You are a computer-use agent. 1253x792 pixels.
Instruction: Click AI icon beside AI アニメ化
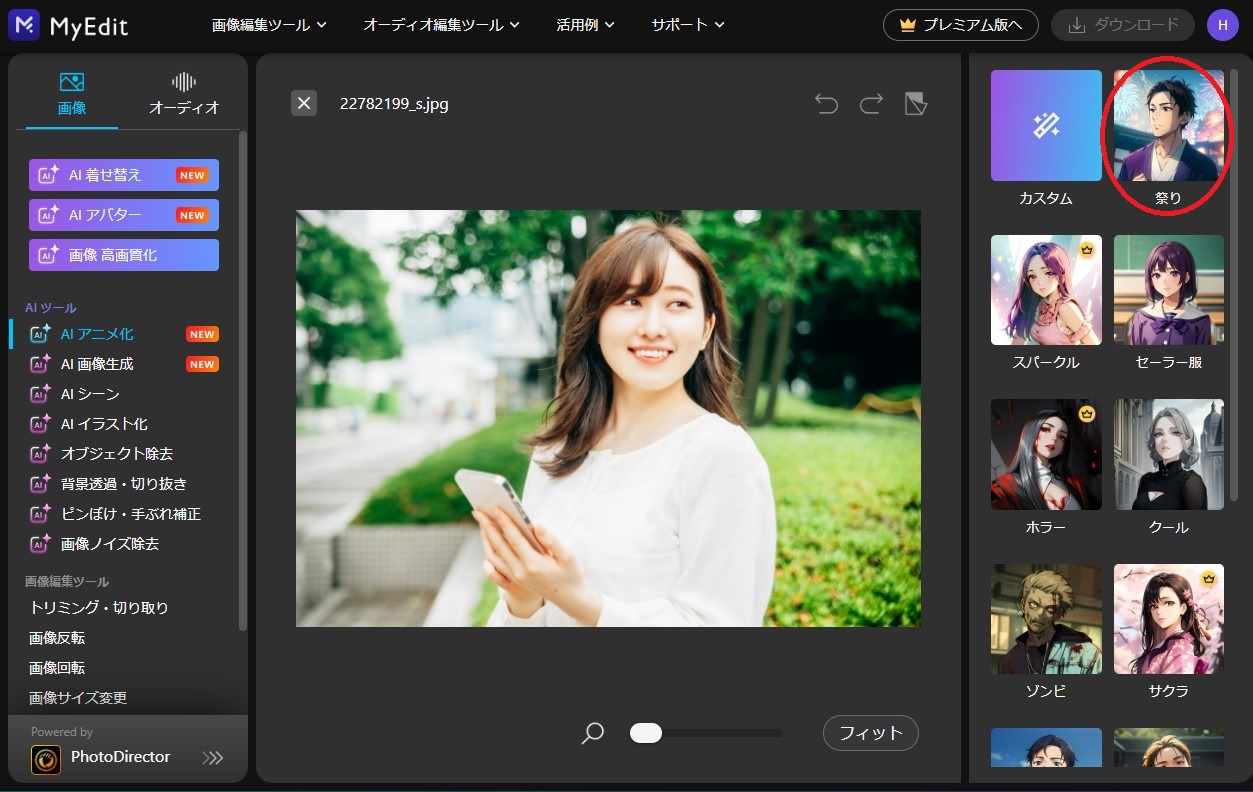(x=41, y=334)
